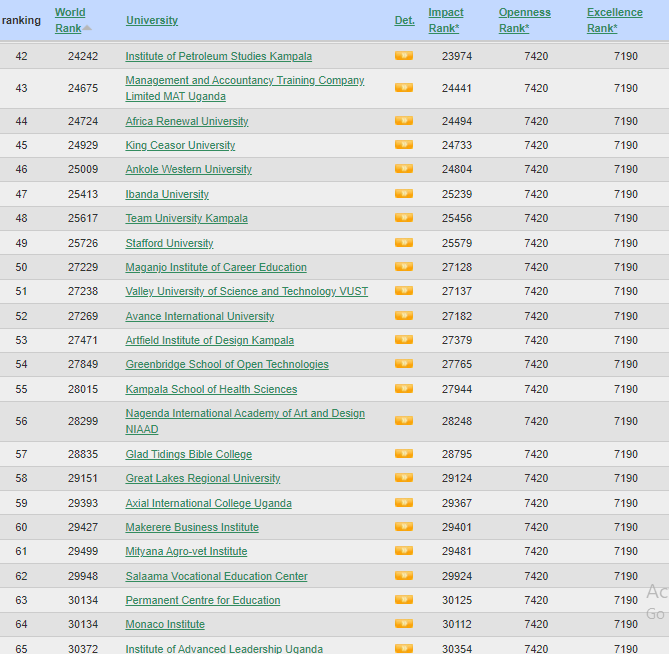Open Valley University of Science and Technology link
Viewport: 669px width, 654px height.
[x=247, y=291]
